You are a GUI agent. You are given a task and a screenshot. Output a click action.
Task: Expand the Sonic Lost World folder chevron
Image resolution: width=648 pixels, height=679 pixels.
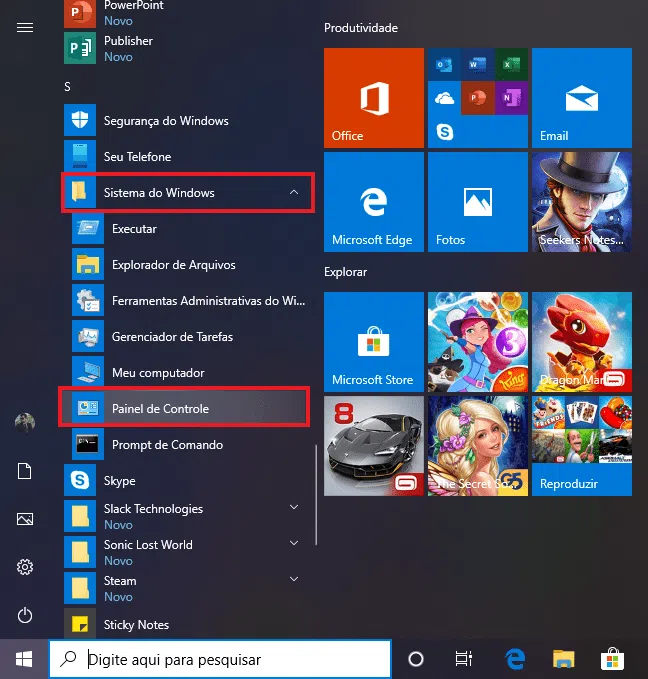[294, 543]
